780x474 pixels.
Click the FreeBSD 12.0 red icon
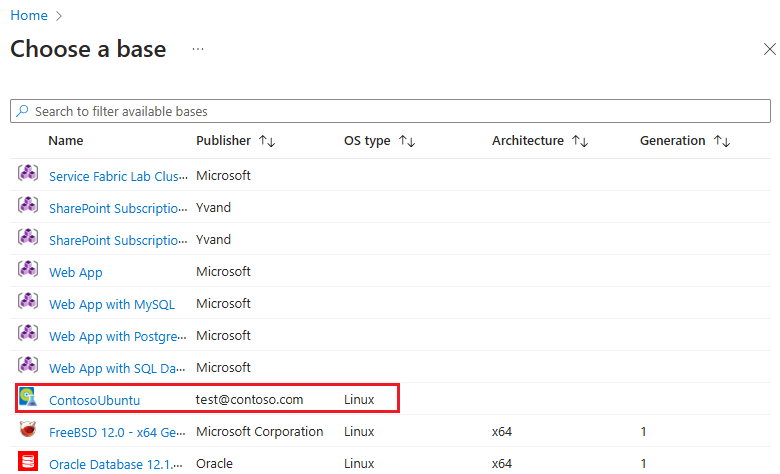pyautogui.click(x=28, y=430)
